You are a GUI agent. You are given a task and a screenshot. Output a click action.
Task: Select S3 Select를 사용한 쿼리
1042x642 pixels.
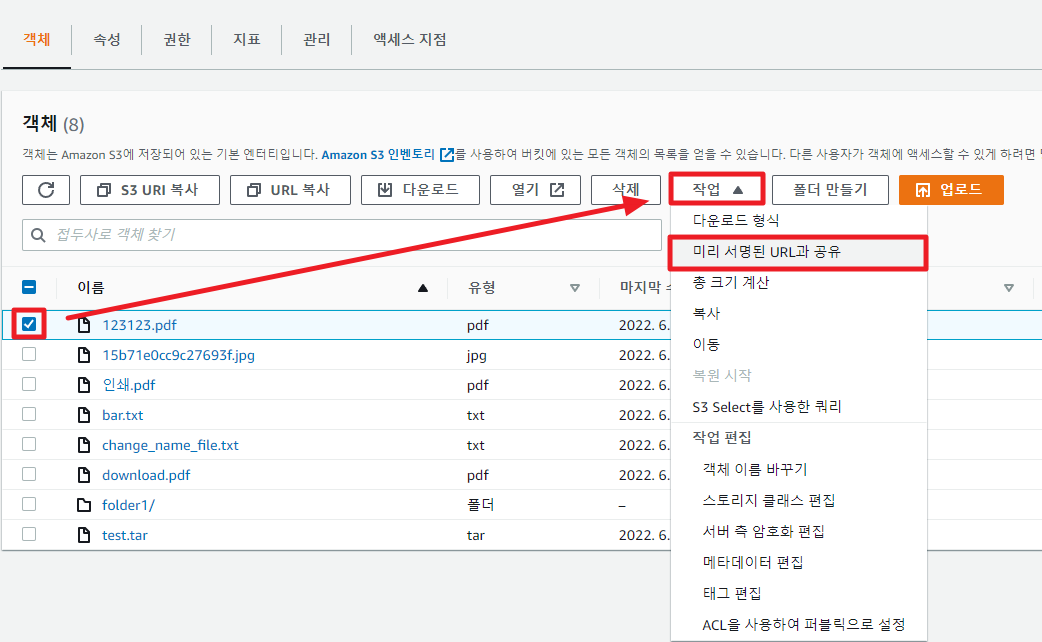(799, 407)
